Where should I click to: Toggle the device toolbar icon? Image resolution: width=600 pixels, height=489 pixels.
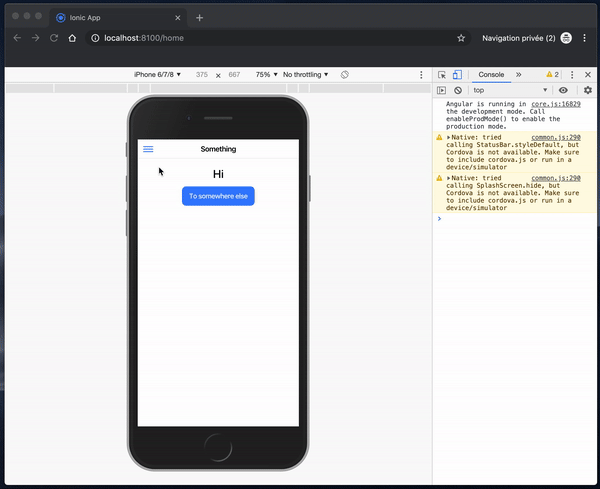456,75
